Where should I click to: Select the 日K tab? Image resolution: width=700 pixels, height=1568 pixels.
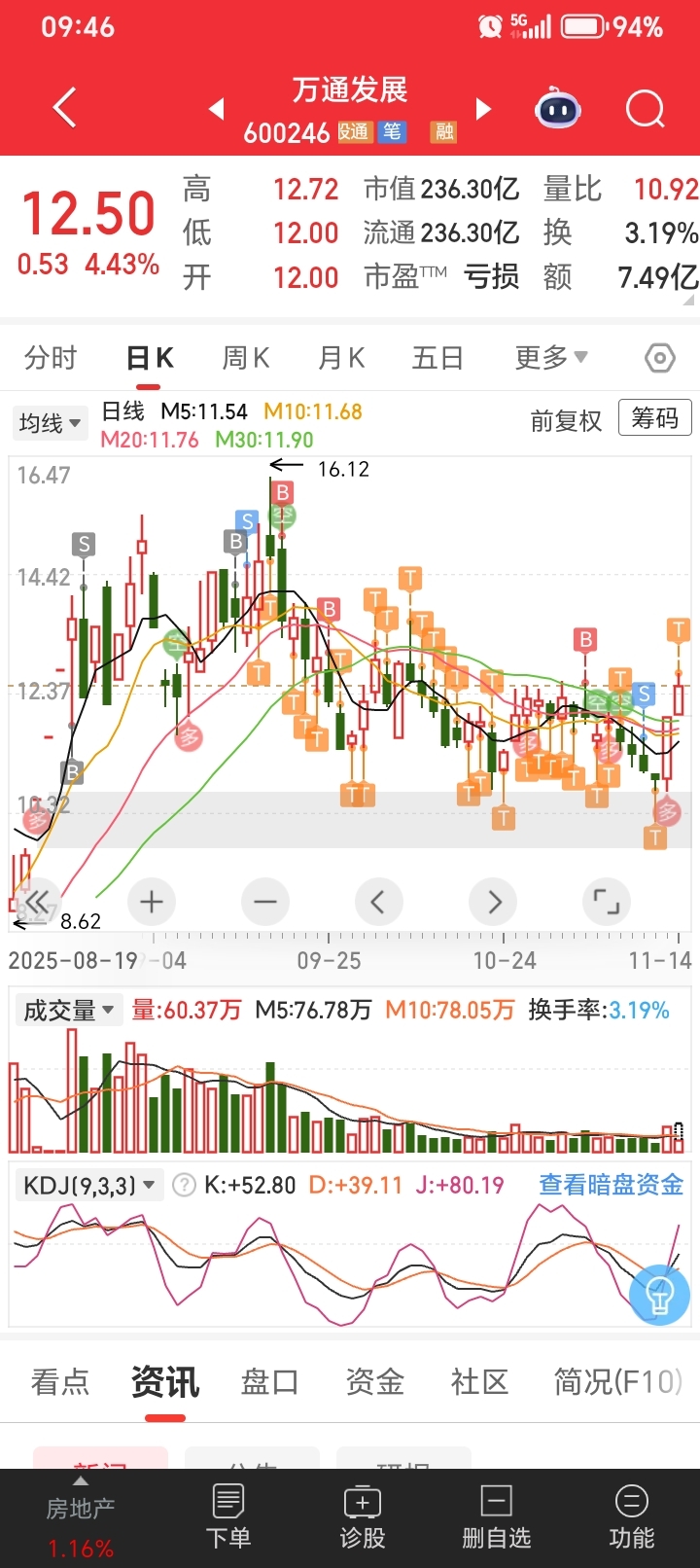[x=150, y=358]
